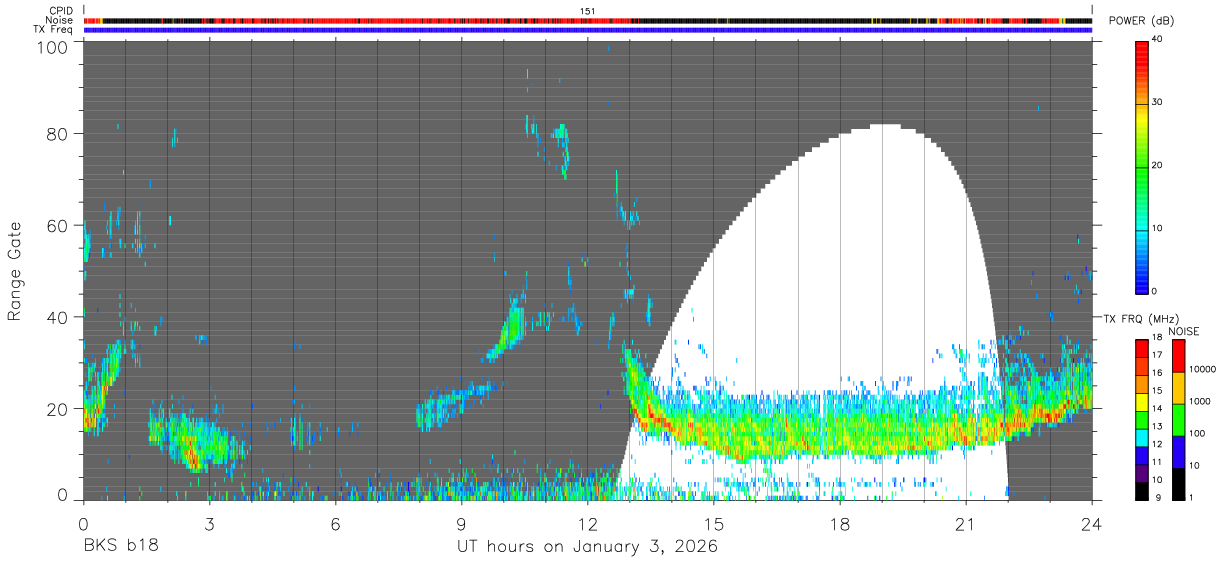Click the red-and-black Noise indicator strip
Image resolution: width=1228 pixels, height=567 pixels.
point(588,20)
